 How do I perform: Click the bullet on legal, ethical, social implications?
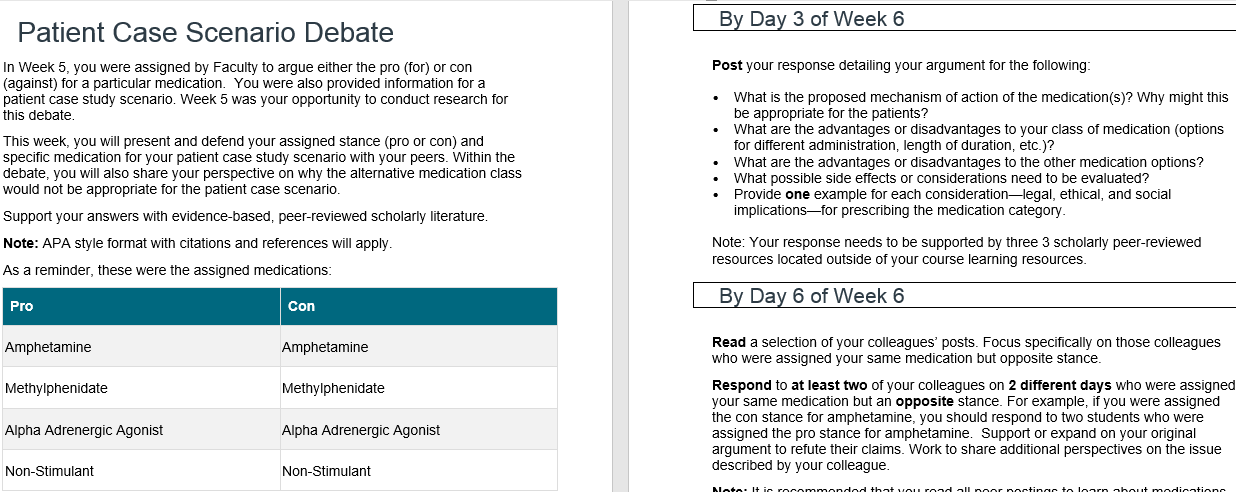coord(951,202)
